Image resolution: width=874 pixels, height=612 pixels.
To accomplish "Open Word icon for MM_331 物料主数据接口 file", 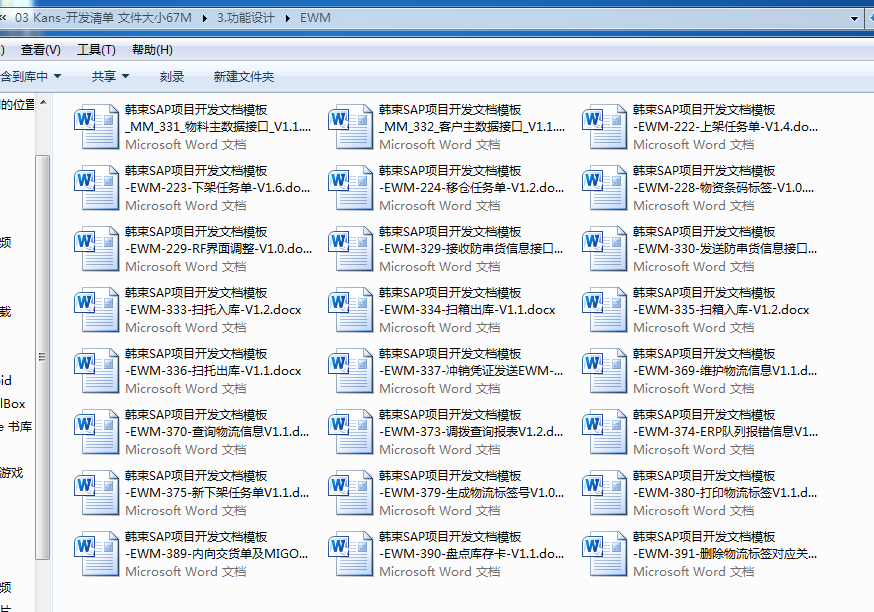I will 96,127.
